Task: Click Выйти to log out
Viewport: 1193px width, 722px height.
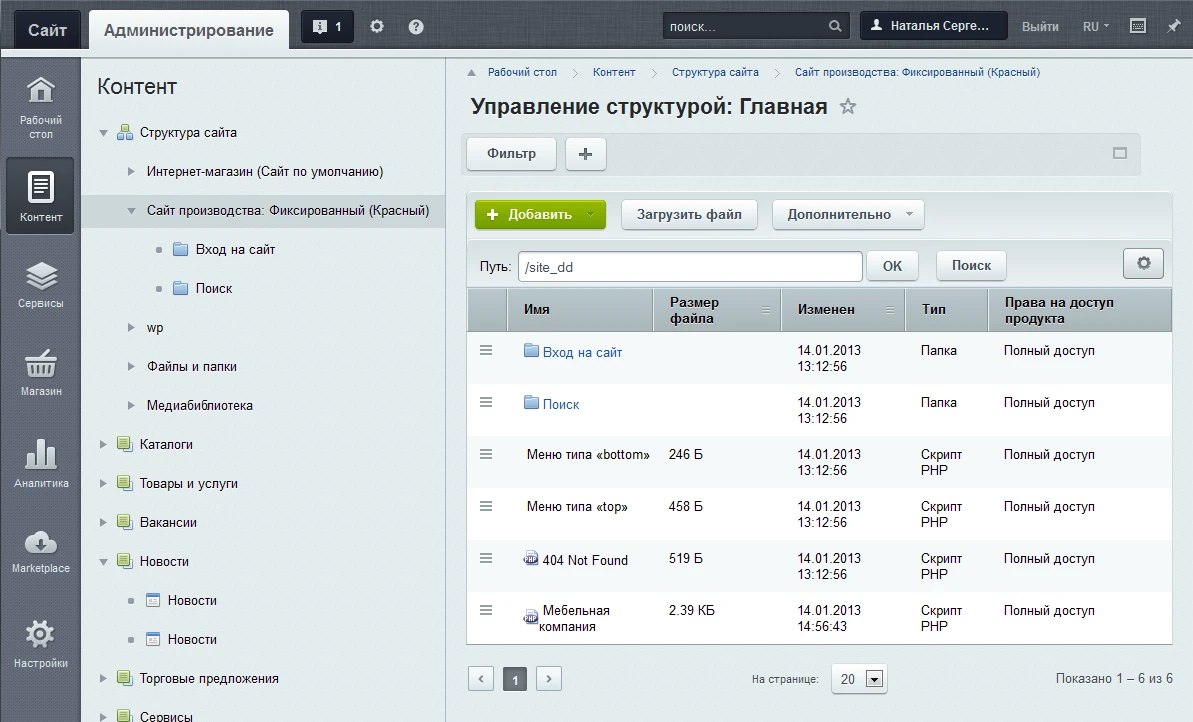Action: pyautogui.click(x=1040, y=27)
